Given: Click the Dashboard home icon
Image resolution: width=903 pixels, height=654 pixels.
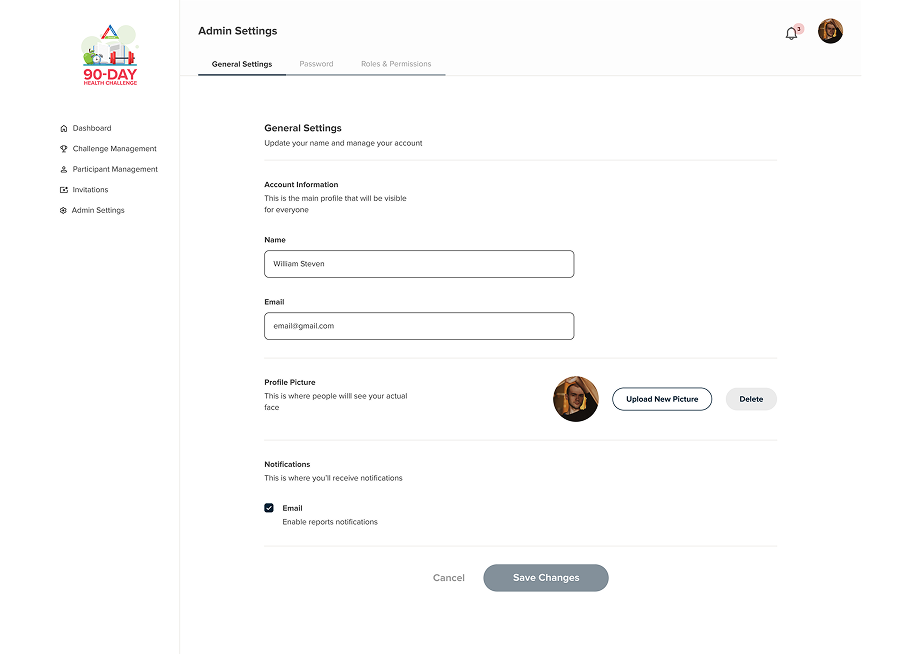Looking at the screenshot, I should pyautogui.click(x=64, y=128).
